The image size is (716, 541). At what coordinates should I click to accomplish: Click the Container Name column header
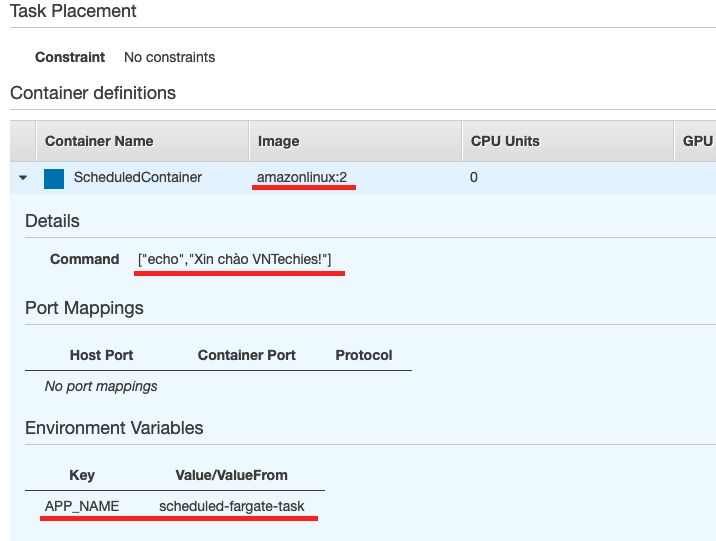coord(99,141)
